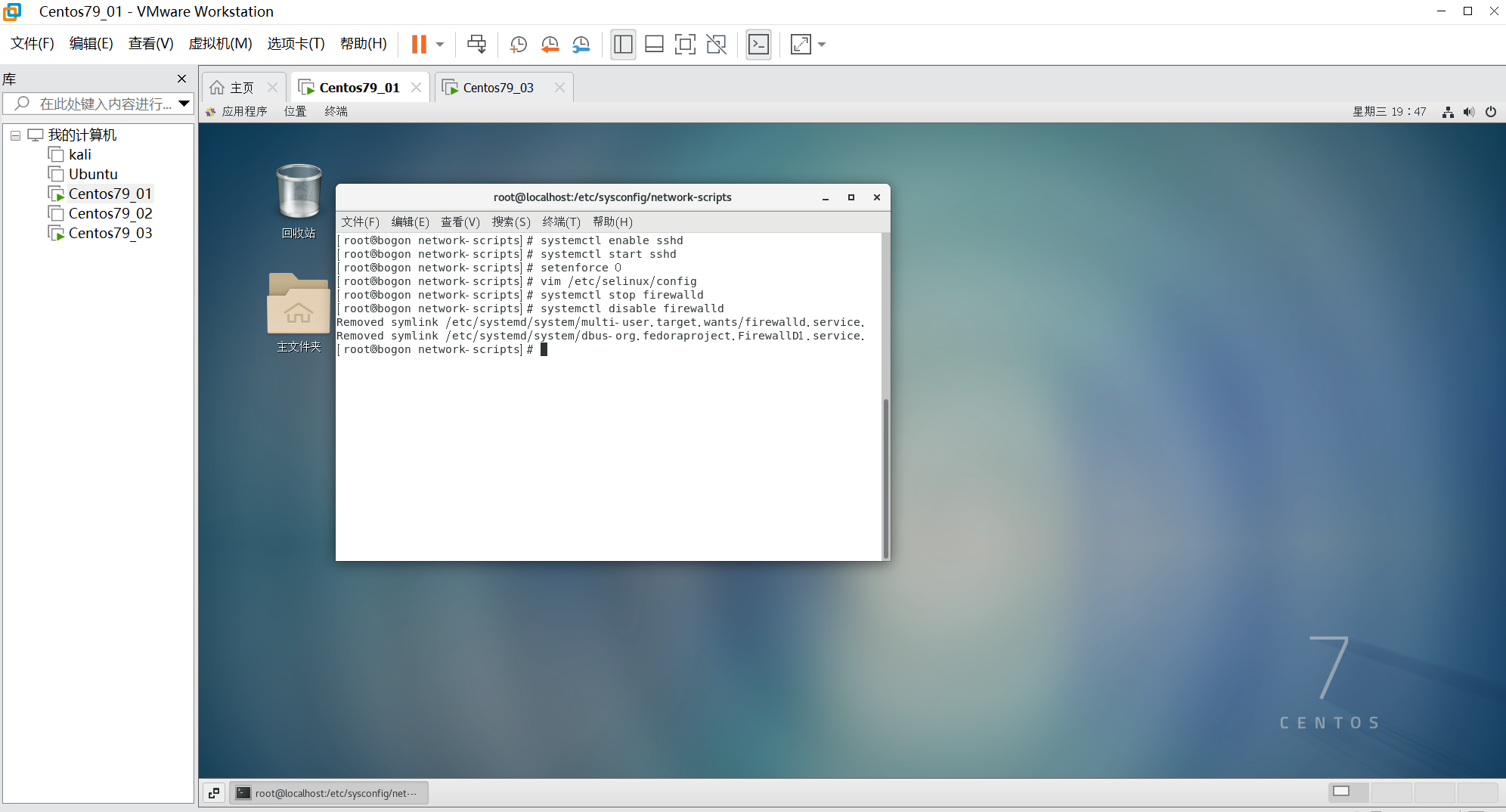This screenshot has height=812, width=1506.
Task: Click the send Ctrl+Alt+Del toolbar icon
Action: coord(477,45)
